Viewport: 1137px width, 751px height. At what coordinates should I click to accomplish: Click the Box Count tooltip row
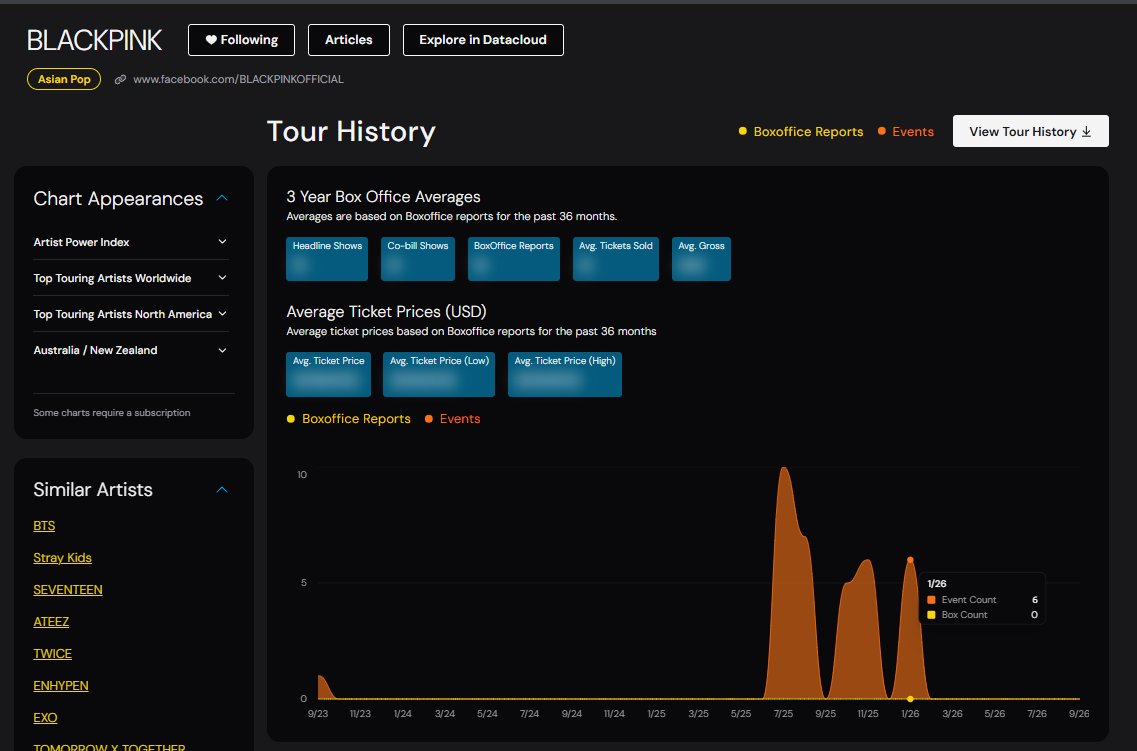click(983, 615)
